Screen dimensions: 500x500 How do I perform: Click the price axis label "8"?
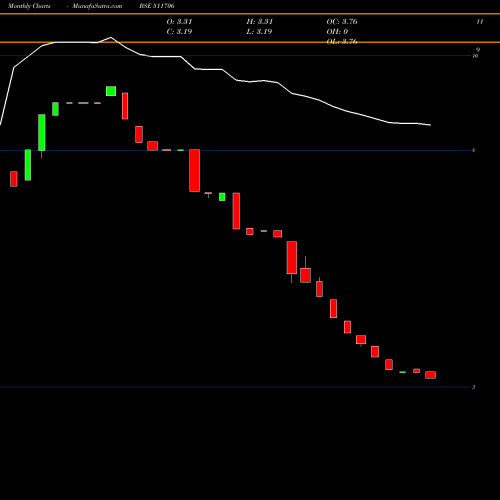coord(474,150)
